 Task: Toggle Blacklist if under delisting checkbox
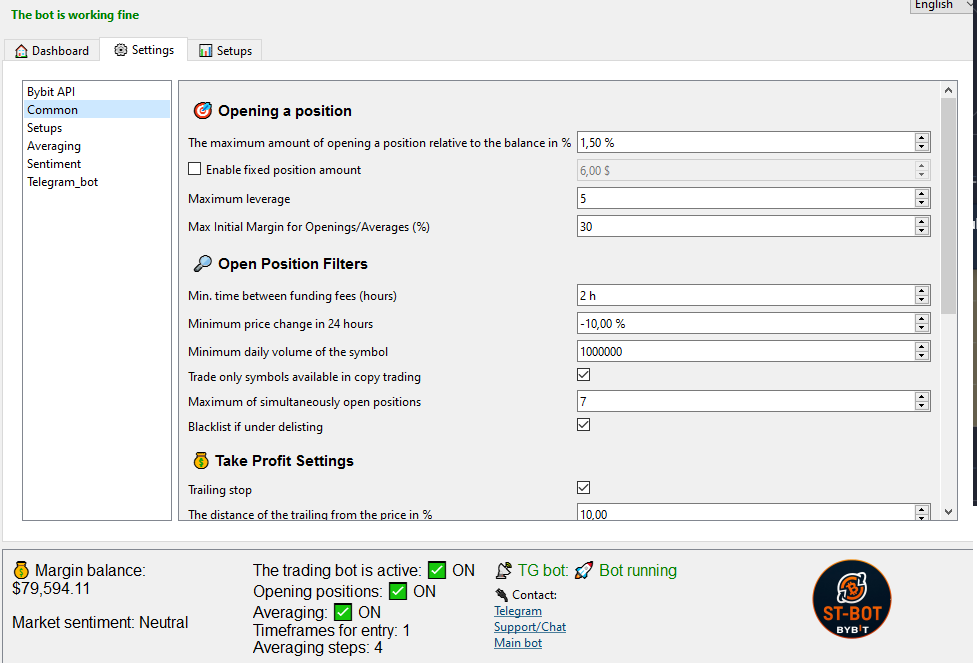pos(583,424)
